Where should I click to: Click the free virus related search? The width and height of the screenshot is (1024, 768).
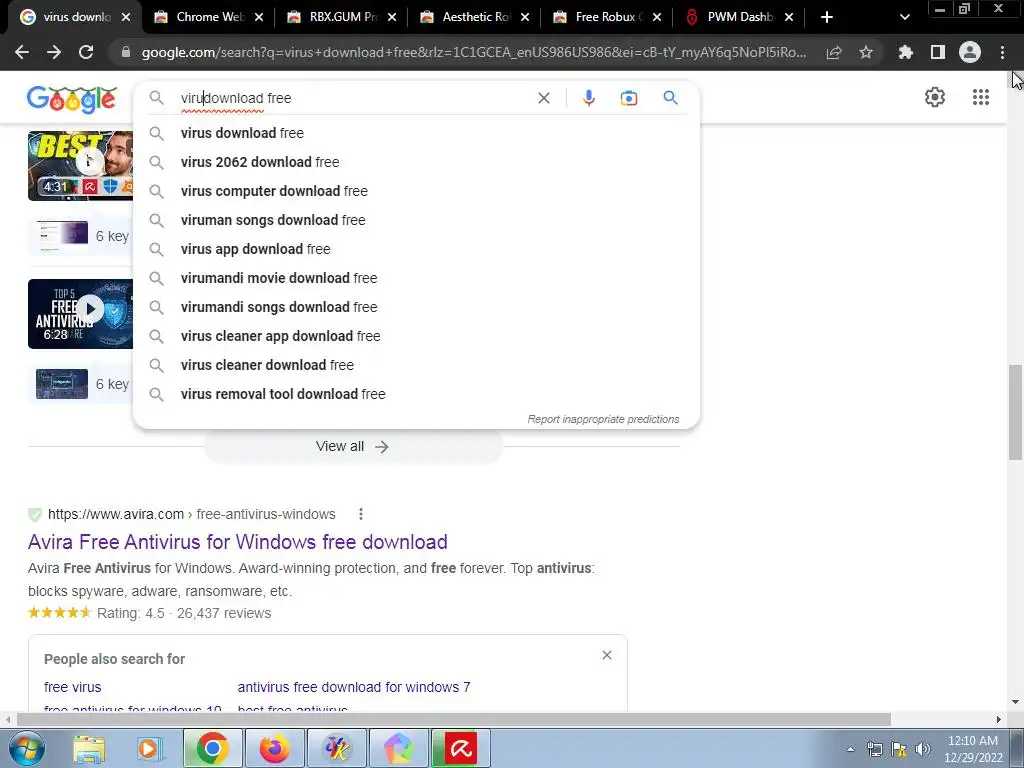(x=72, y=687)
